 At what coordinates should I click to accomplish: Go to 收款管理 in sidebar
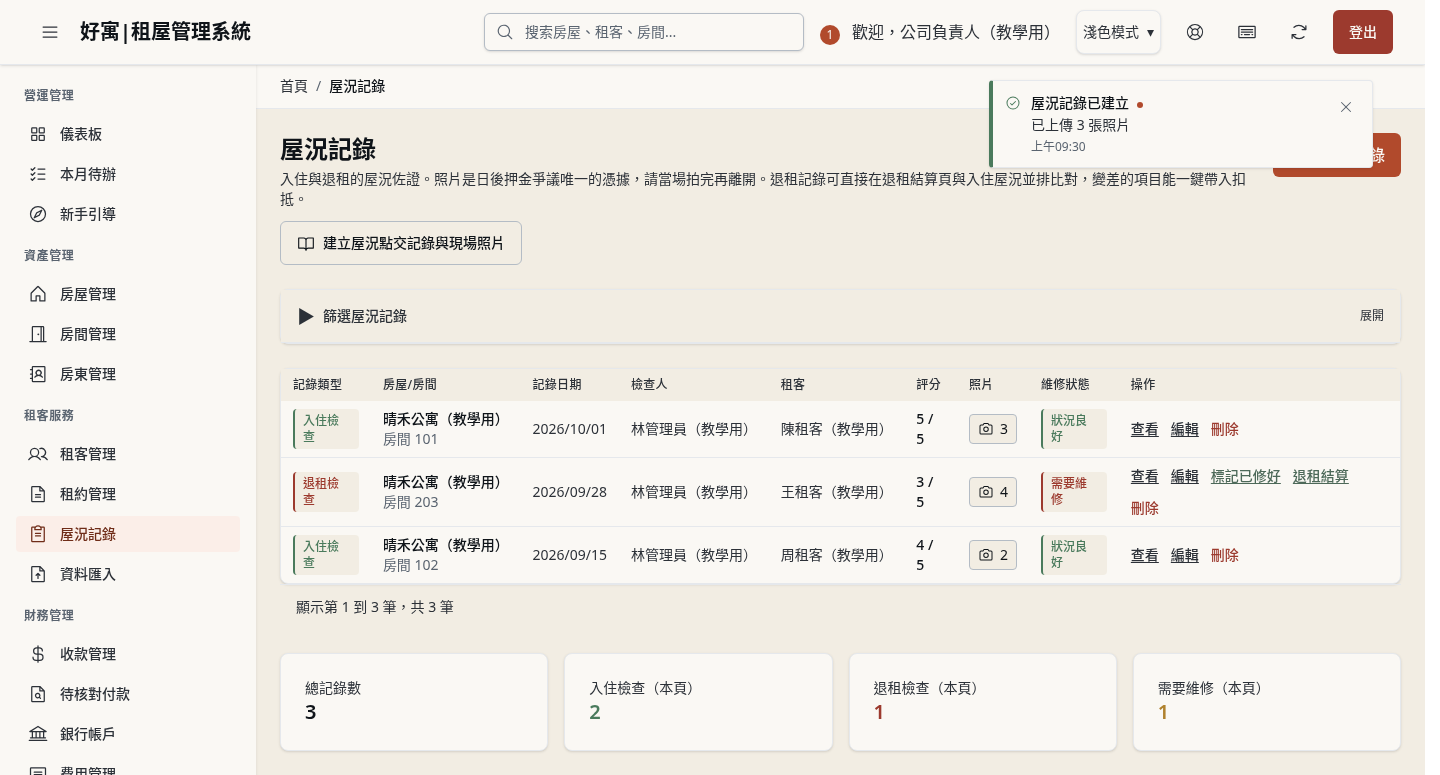[128, 654]
